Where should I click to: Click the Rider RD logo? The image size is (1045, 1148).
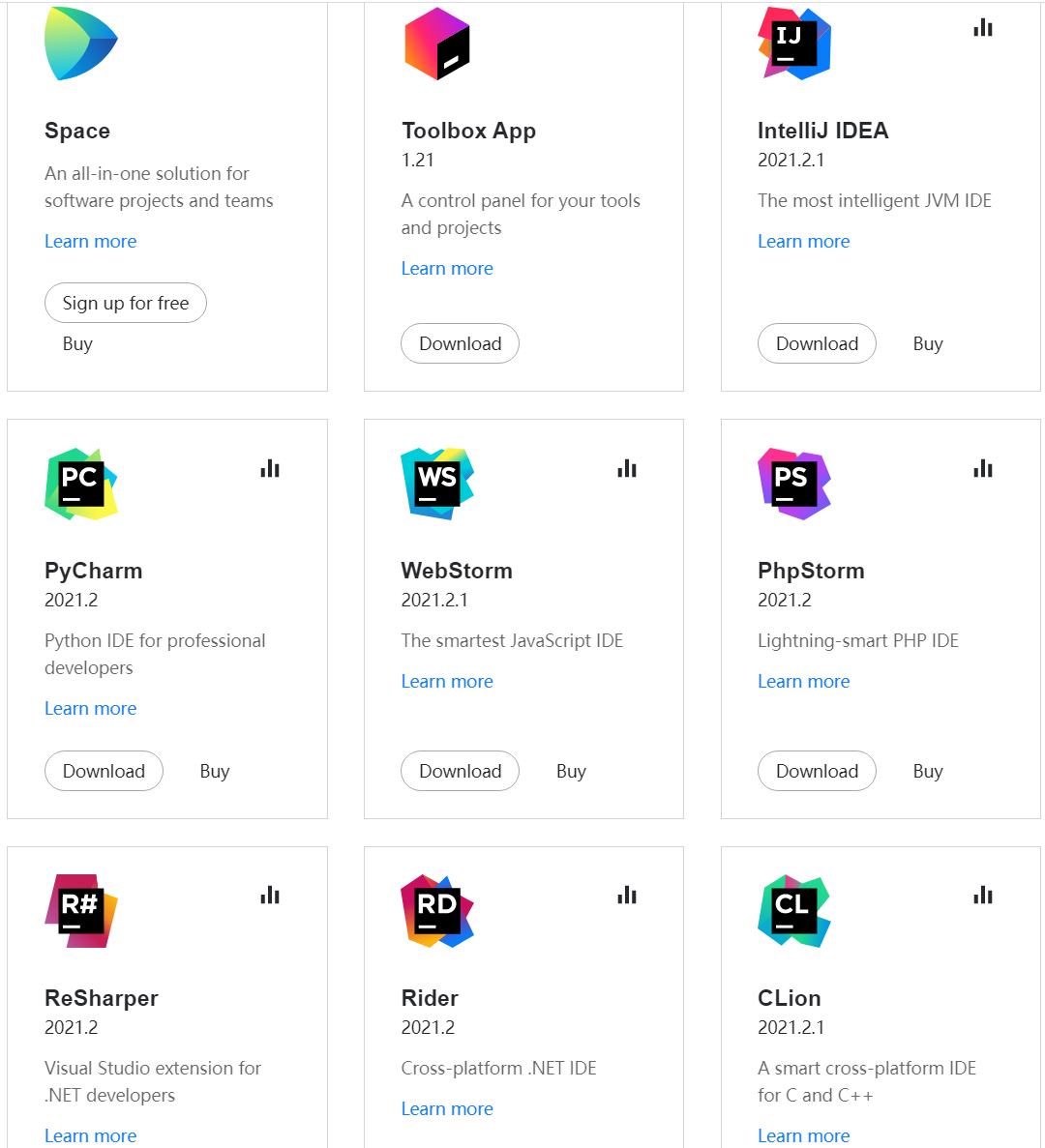pyautogui.click(x=437, y=911)
